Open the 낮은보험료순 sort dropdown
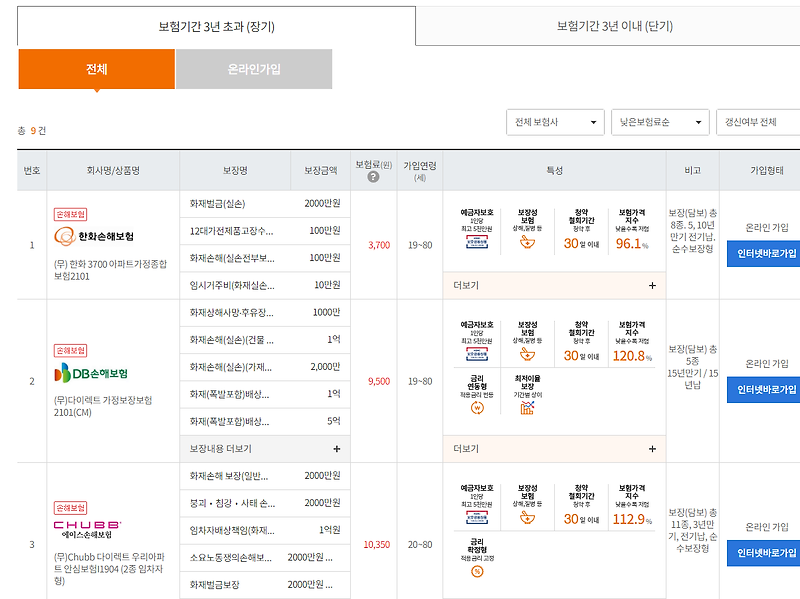The height and width of the screenshot is (599, 800). point(660,122)
